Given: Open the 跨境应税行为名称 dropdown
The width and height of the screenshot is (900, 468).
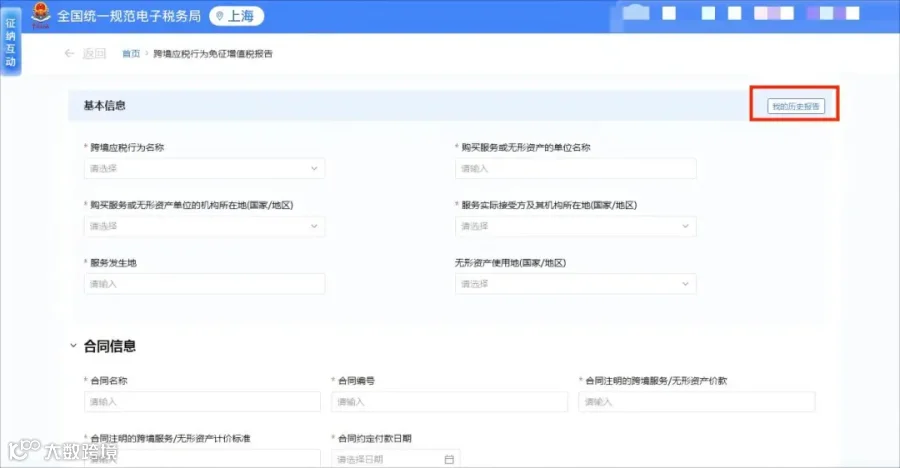Looking at the screenshot, I should coord(204,168).
